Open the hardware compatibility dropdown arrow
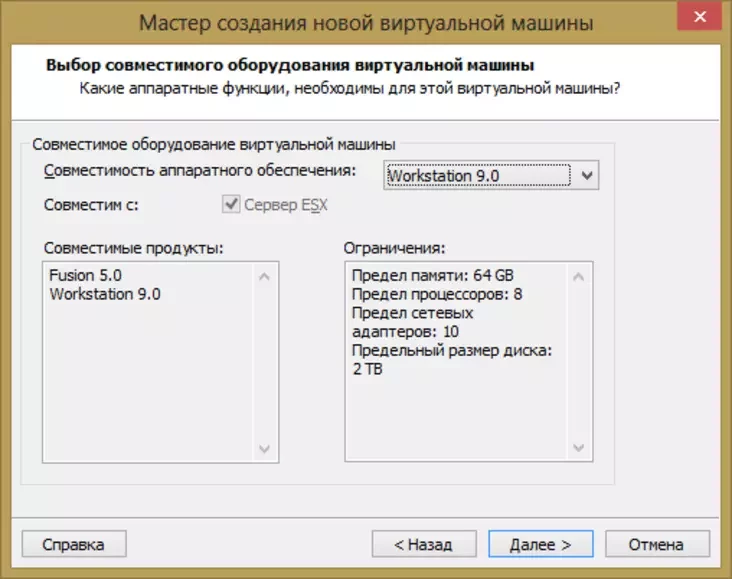 click(587, 176)
